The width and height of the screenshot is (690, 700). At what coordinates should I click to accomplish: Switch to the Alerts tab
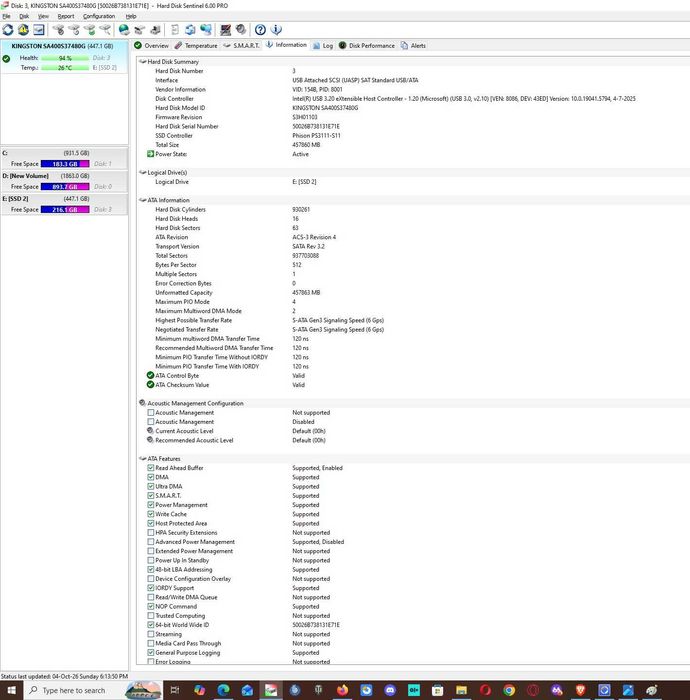click(x=413, y=46)
